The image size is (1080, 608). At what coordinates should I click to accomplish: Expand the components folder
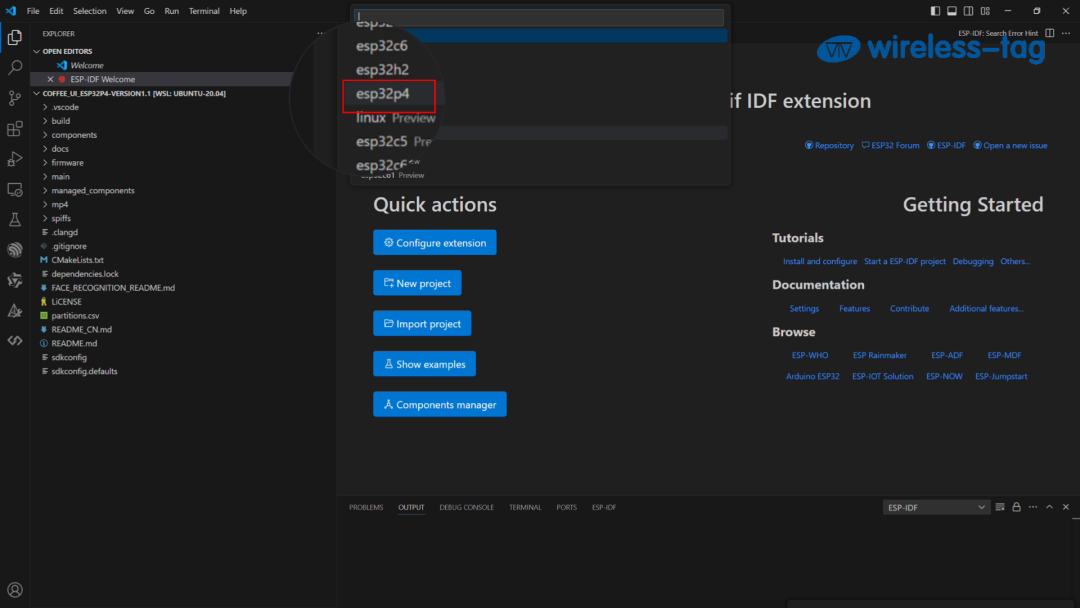(74, 135)
